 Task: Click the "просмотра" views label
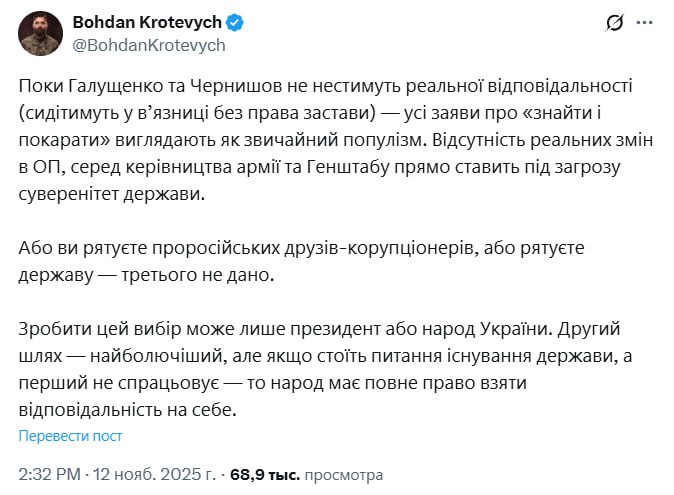pos(342,473)
